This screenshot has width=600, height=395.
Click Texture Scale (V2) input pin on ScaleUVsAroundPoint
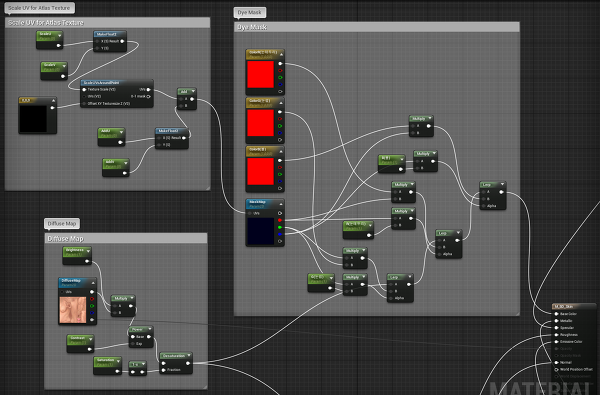(84, 90)
